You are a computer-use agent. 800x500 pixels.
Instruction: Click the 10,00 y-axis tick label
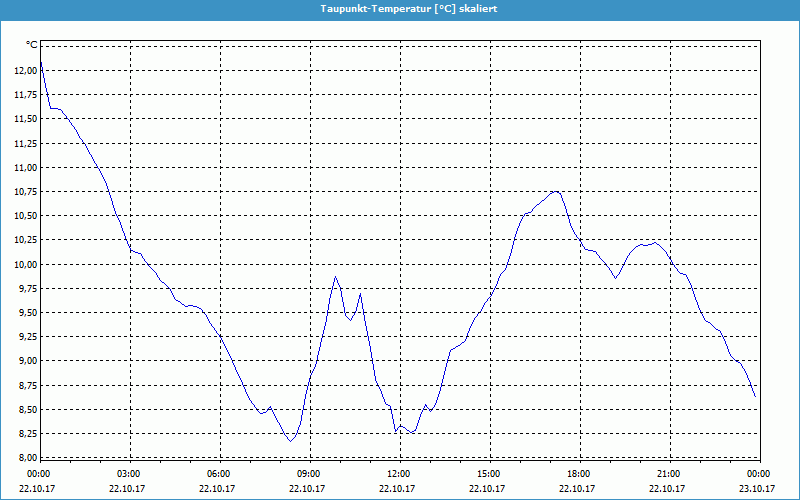pos(24,265)
